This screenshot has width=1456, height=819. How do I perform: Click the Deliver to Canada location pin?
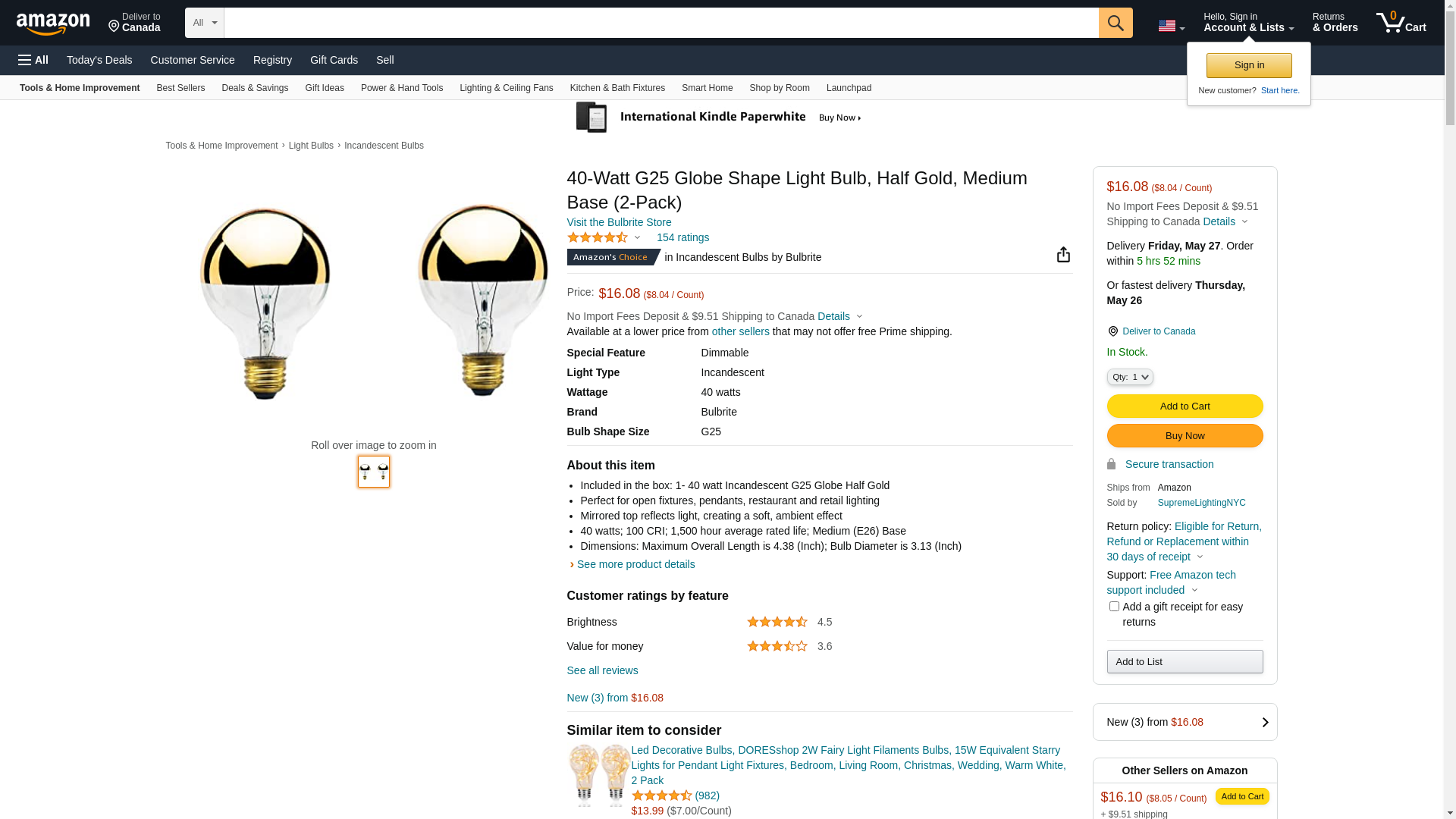pyautogui.click(x=1112, y=331)
